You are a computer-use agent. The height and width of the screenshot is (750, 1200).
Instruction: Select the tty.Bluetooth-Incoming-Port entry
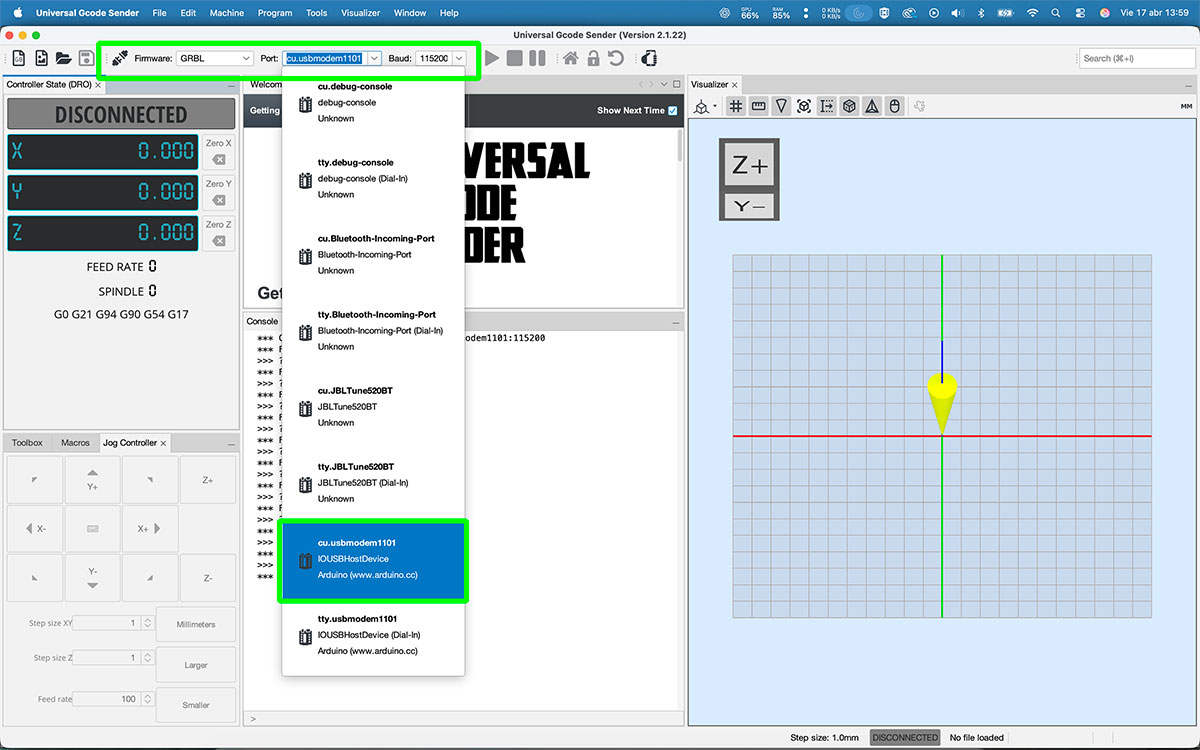click(373, 330)
